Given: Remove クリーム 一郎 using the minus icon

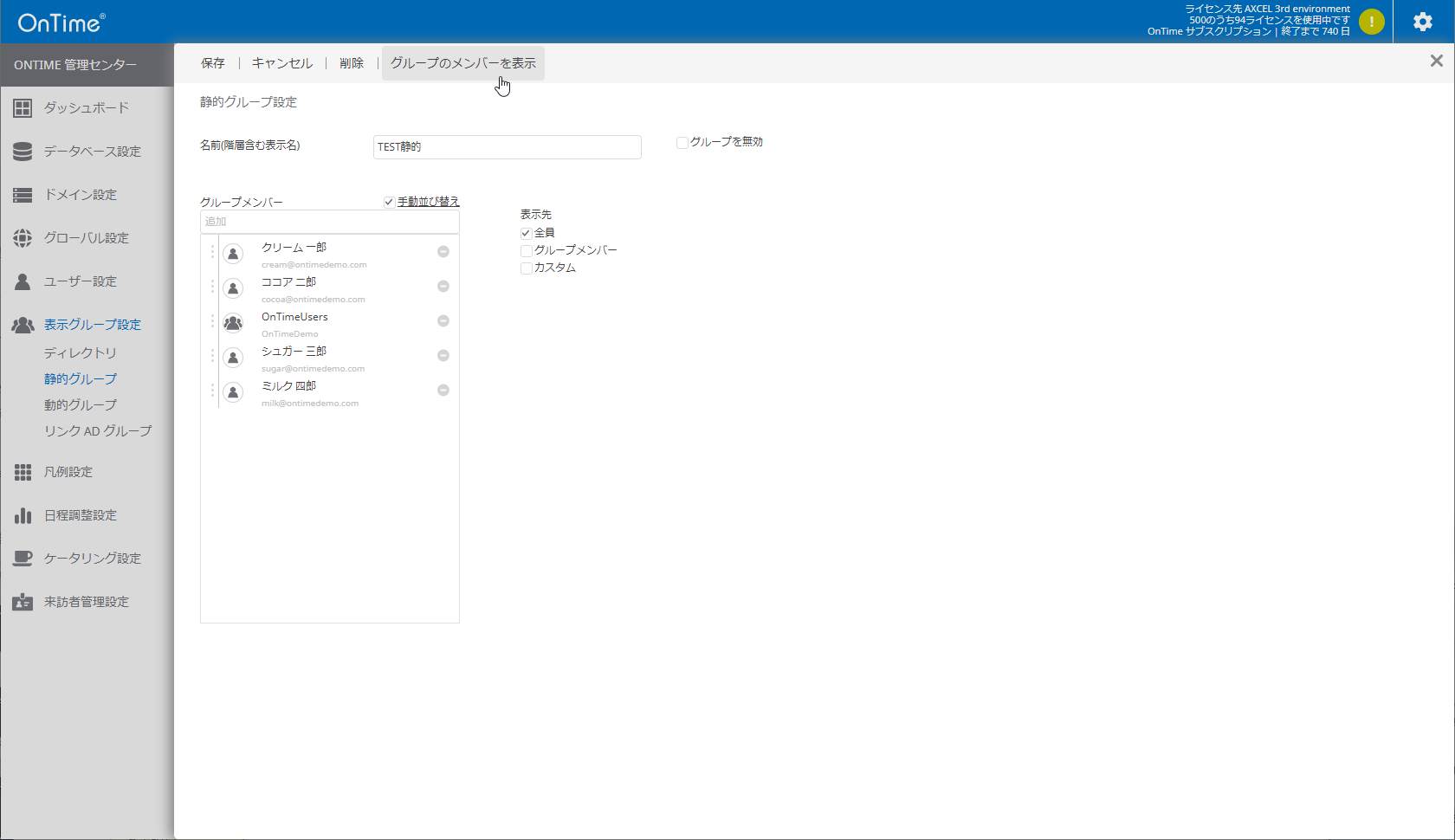Looking at the screenshot, I should tap(443, 250).
